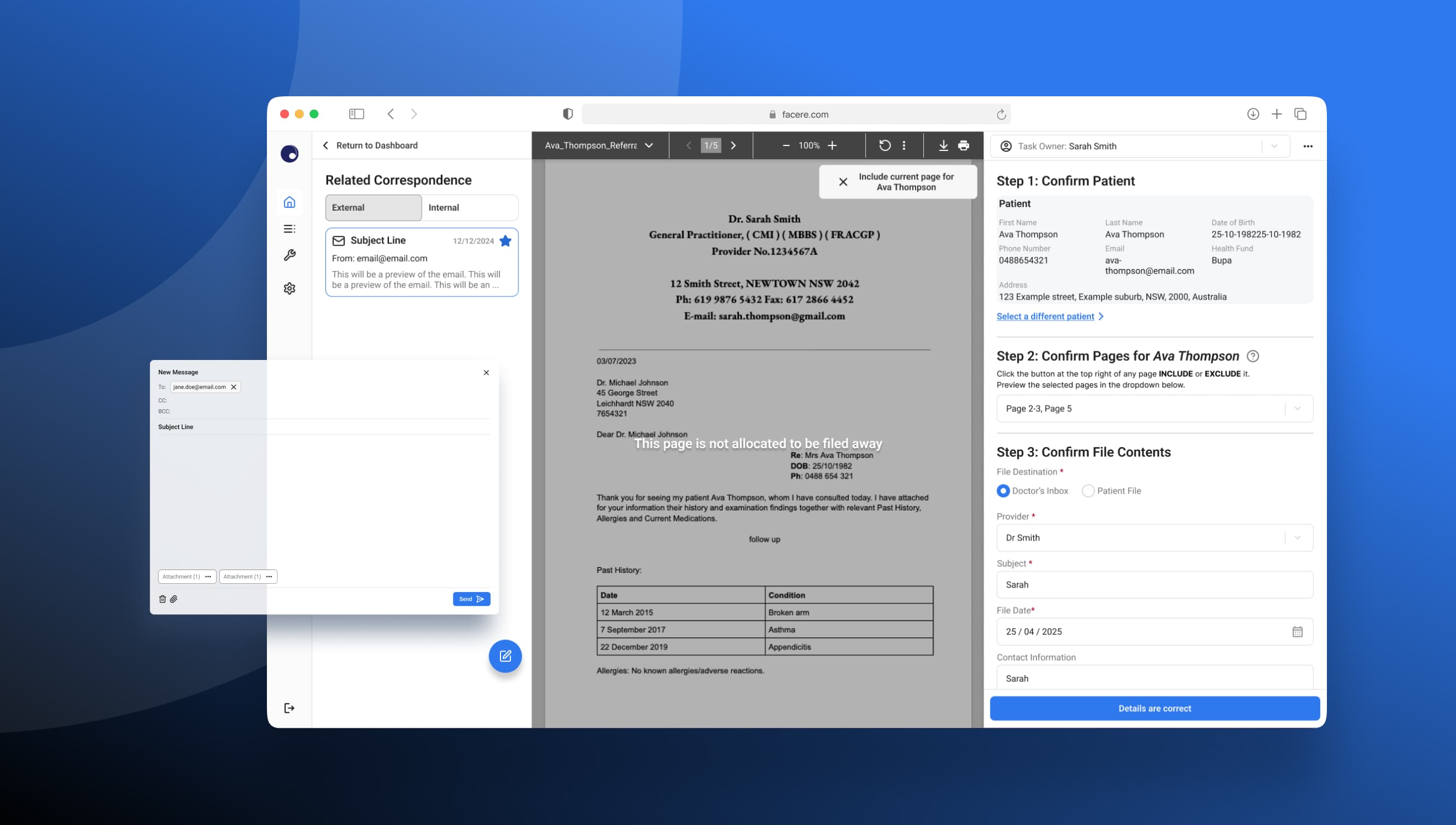The image size is (1456, 825).
Task: Open the File Date calendar picker
Action: (1297, 632)
